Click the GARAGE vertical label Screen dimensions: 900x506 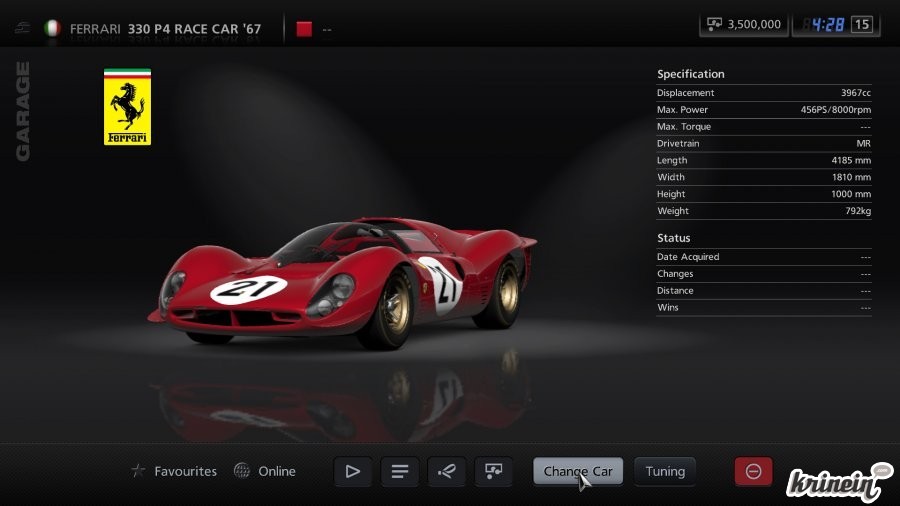pos(22,111)
